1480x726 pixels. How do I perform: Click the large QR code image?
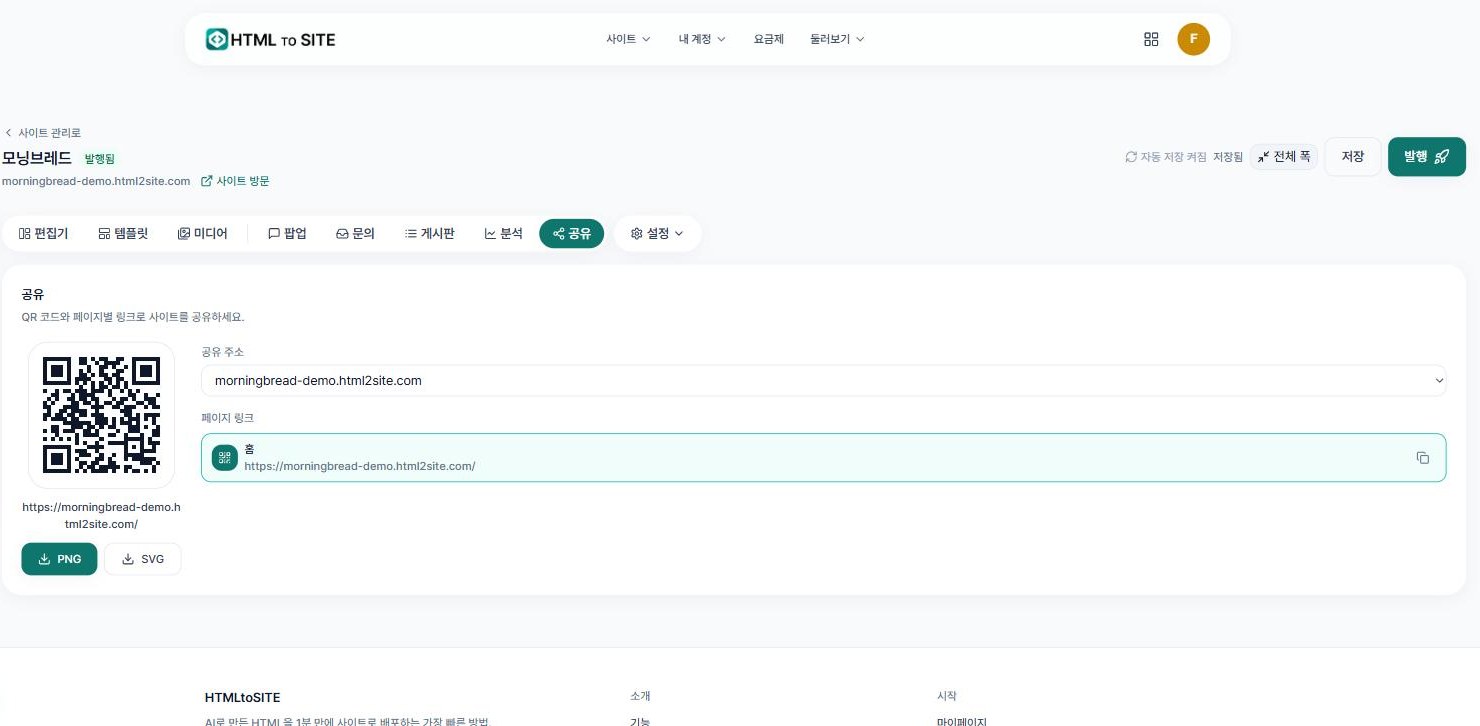coord(101,415)
